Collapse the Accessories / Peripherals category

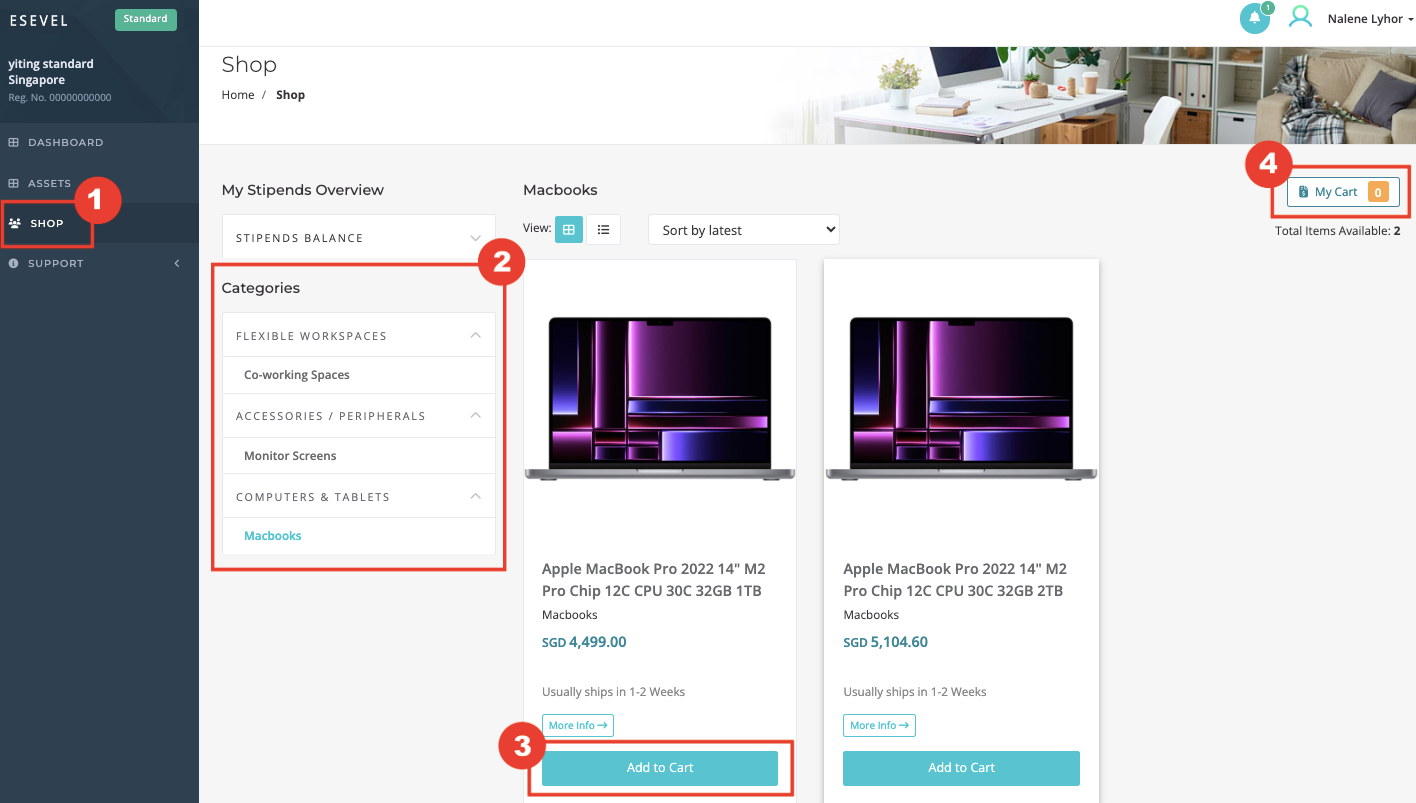point(359,416)
